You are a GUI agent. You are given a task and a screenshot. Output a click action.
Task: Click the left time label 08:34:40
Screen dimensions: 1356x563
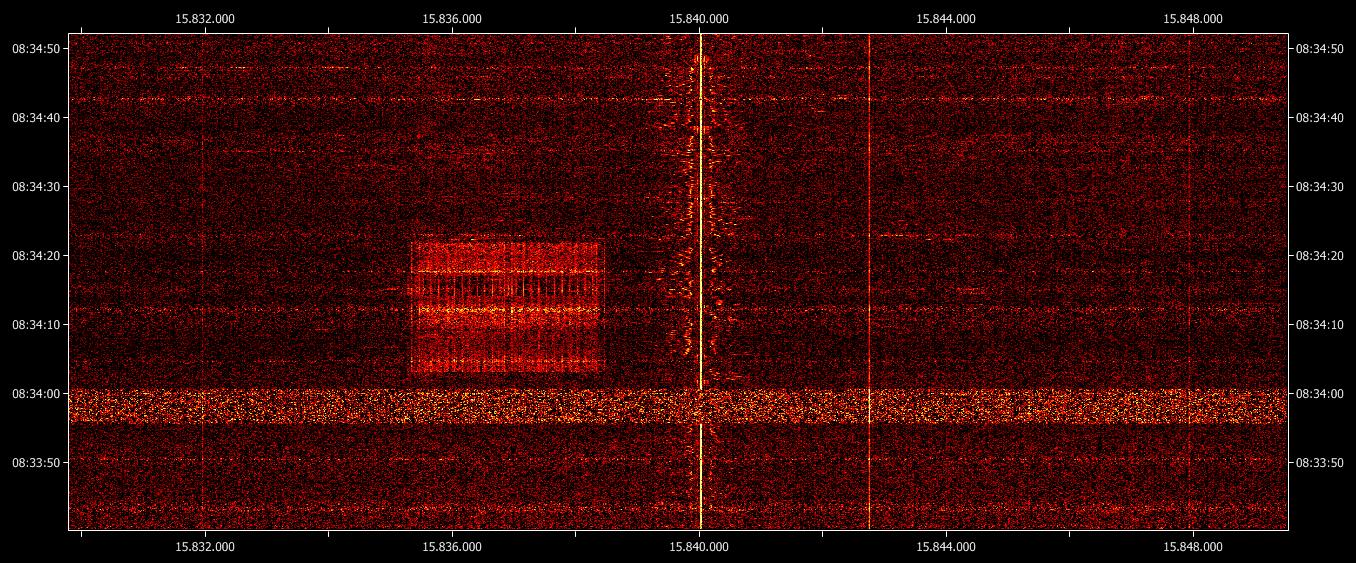pyautogui.click(x=38, y=118)
